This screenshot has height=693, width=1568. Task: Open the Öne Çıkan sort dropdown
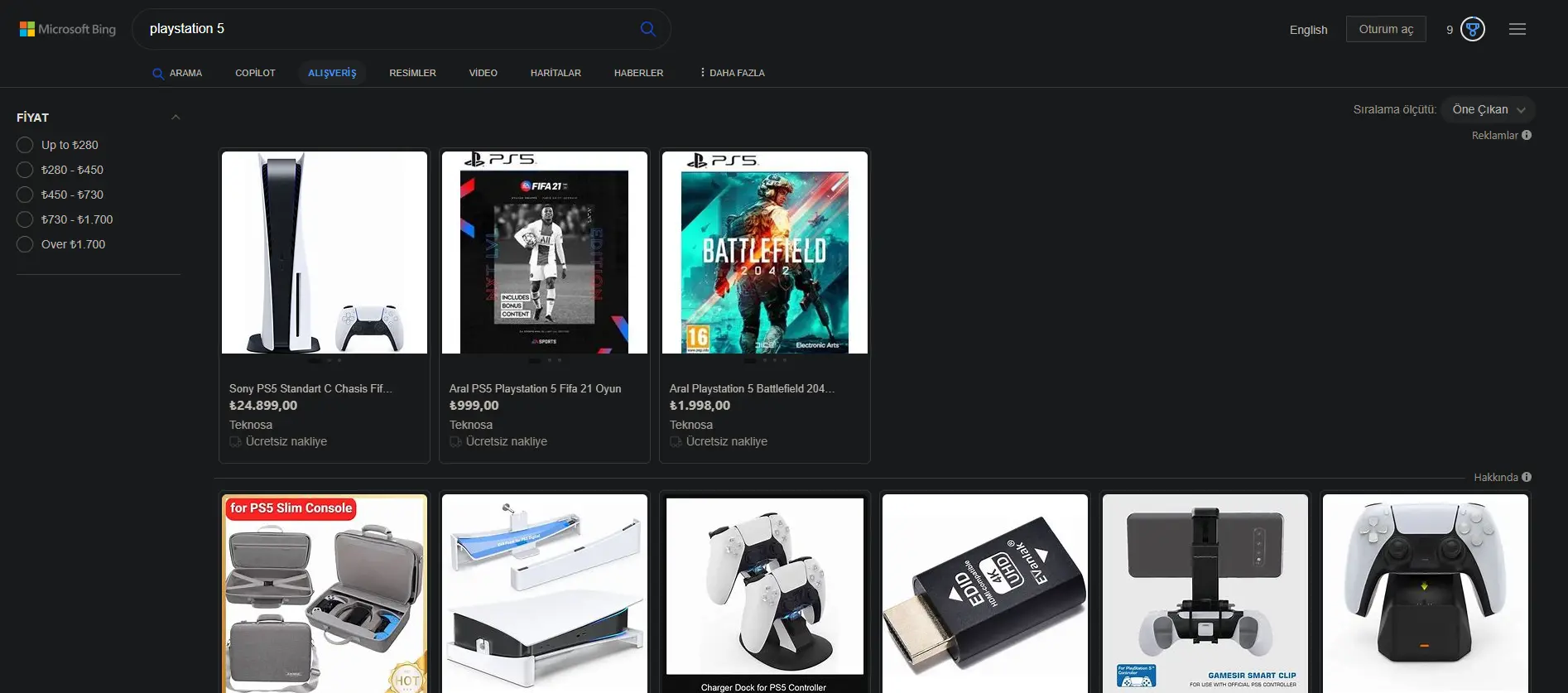(1489, 109)
